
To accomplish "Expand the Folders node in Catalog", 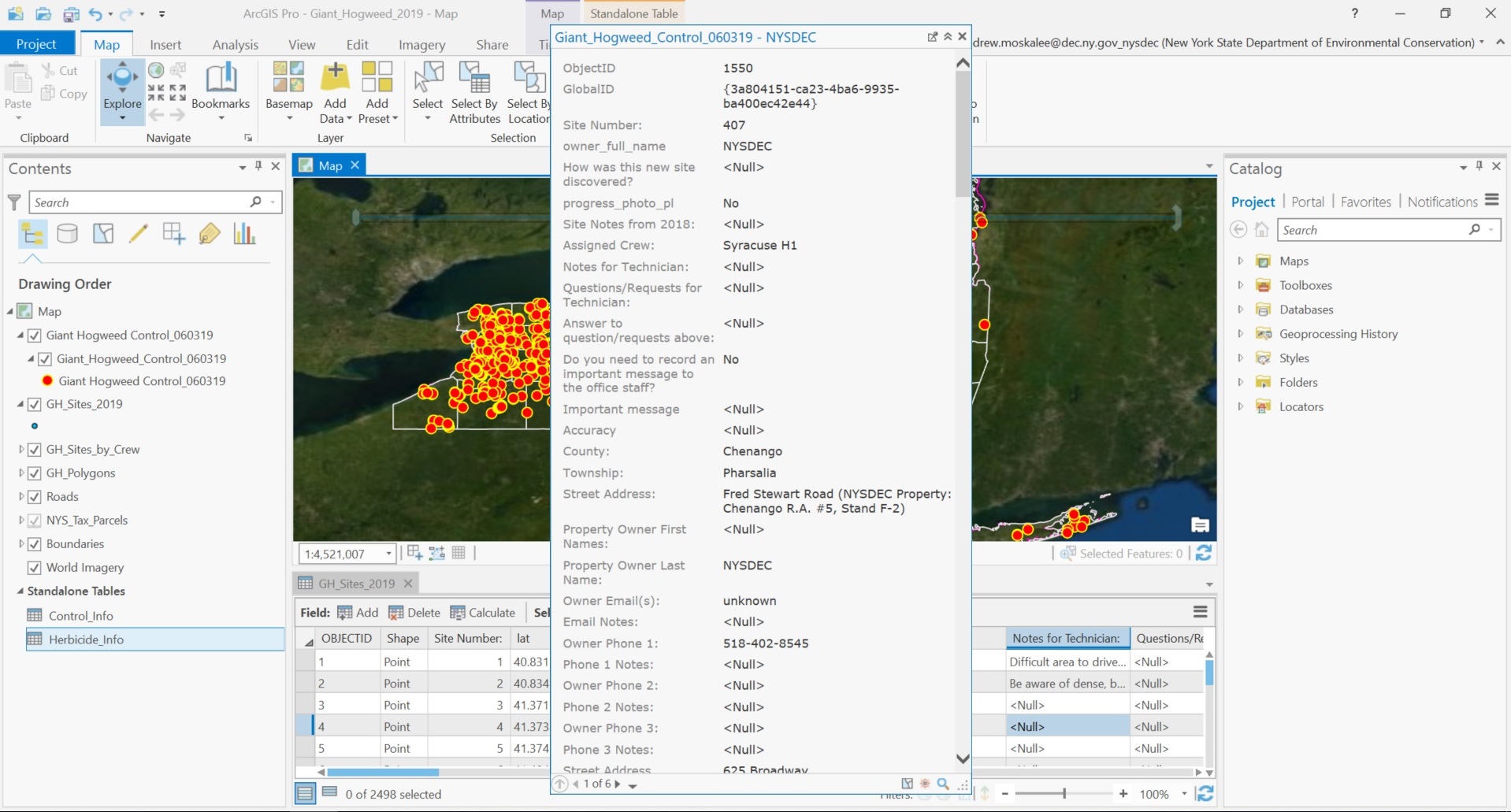I will coord(1241,382).
